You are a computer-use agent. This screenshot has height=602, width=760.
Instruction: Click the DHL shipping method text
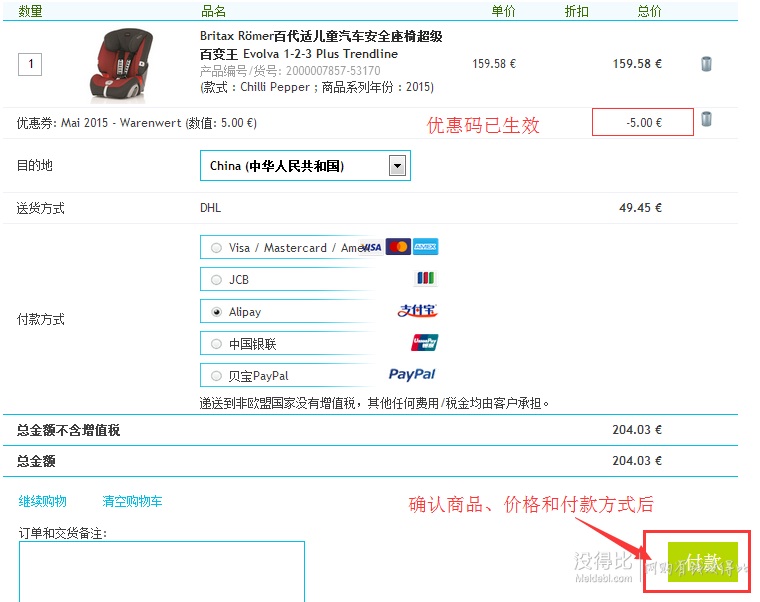click(210, 208)
